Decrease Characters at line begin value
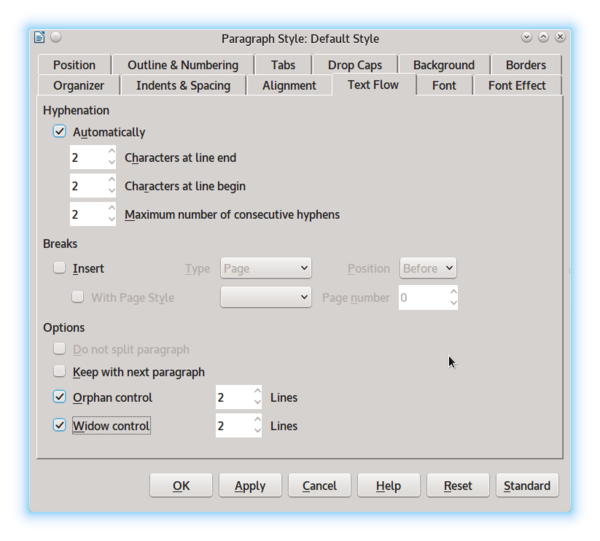The height and width of the screenshot is (541, 600). pyautogui.click(x=112, y=191)
